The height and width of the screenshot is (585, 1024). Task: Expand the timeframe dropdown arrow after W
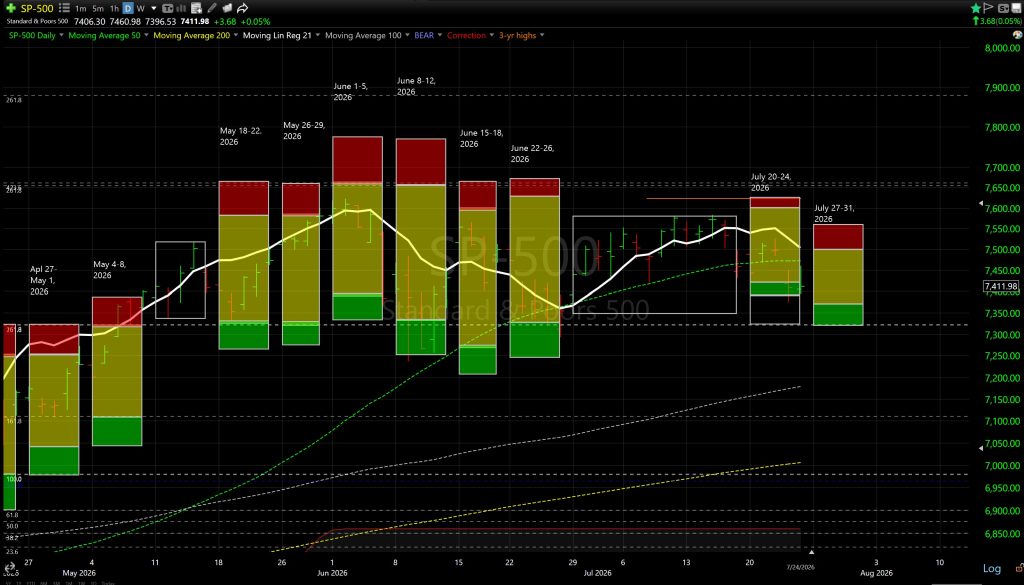tap(154, 8)
